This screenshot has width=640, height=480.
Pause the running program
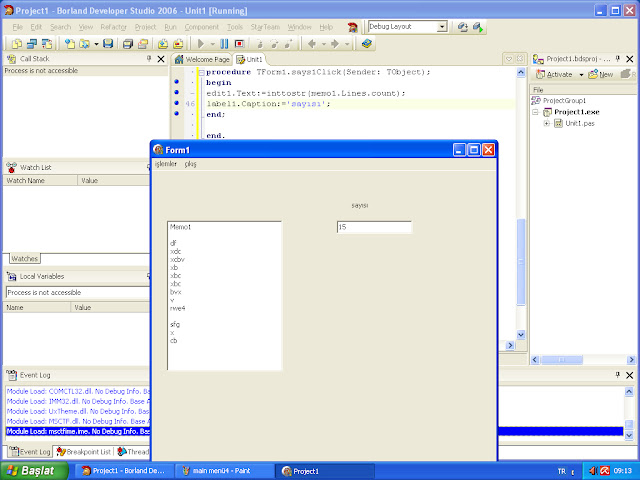point(224,44)
